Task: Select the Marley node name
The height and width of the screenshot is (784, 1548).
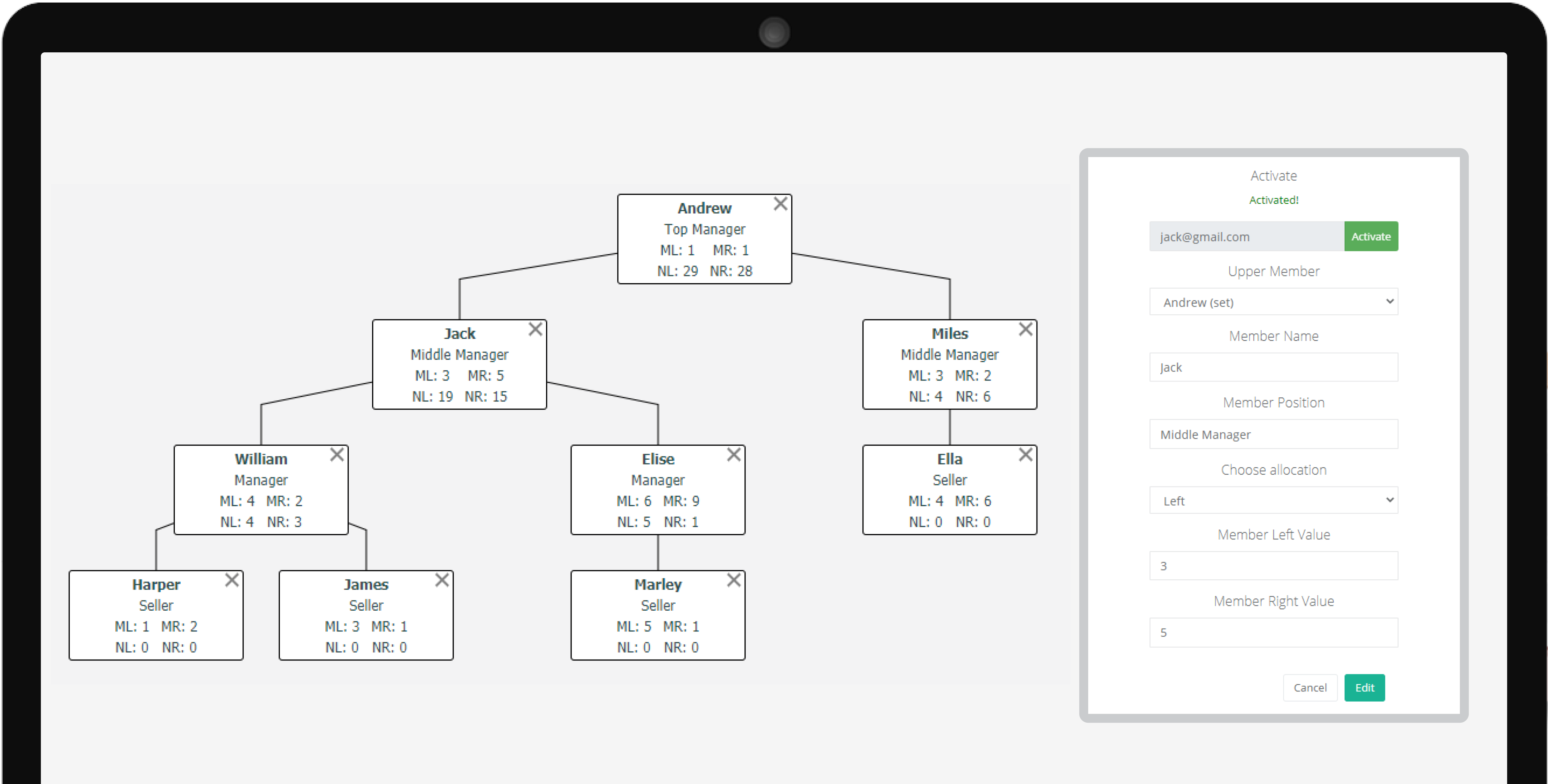Action: 658,584
